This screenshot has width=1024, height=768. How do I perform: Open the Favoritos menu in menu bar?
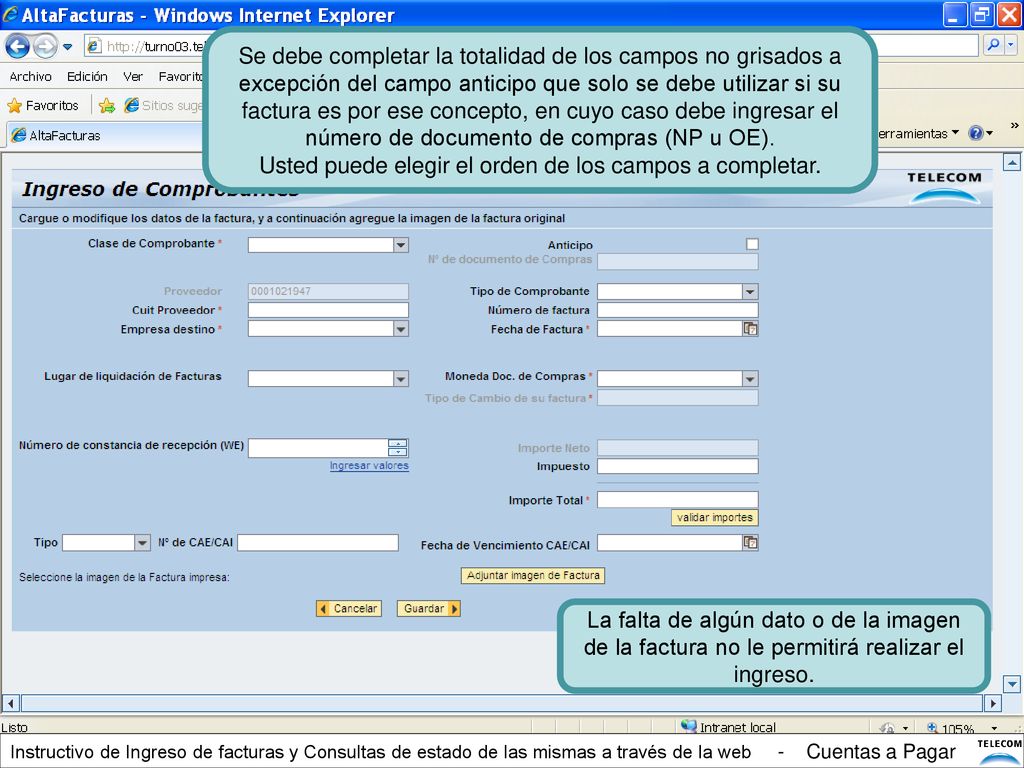(x=181, y=76)
